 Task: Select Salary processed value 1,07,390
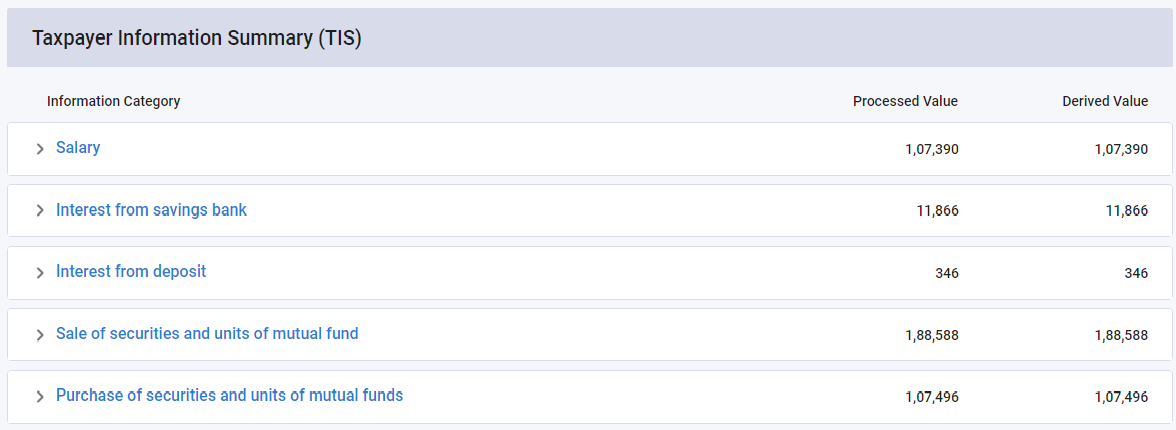point(931,149)
